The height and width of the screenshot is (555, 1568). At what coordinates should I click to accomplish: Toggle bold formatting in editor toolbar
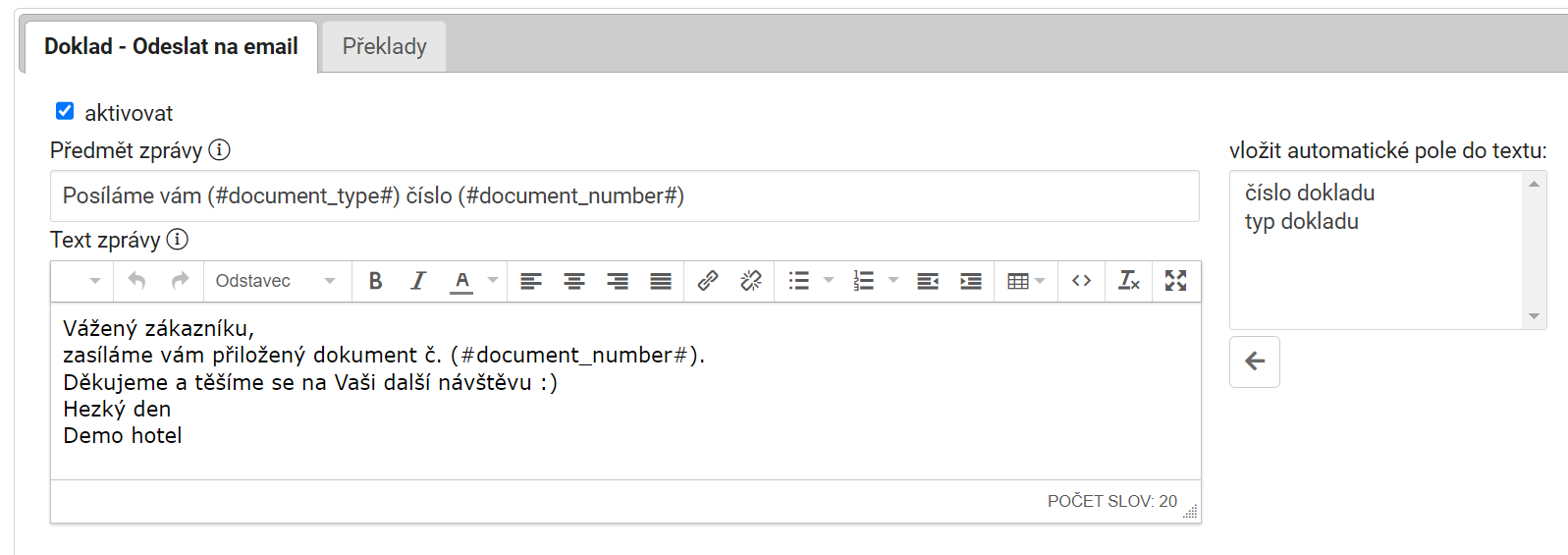click(375, 281)
